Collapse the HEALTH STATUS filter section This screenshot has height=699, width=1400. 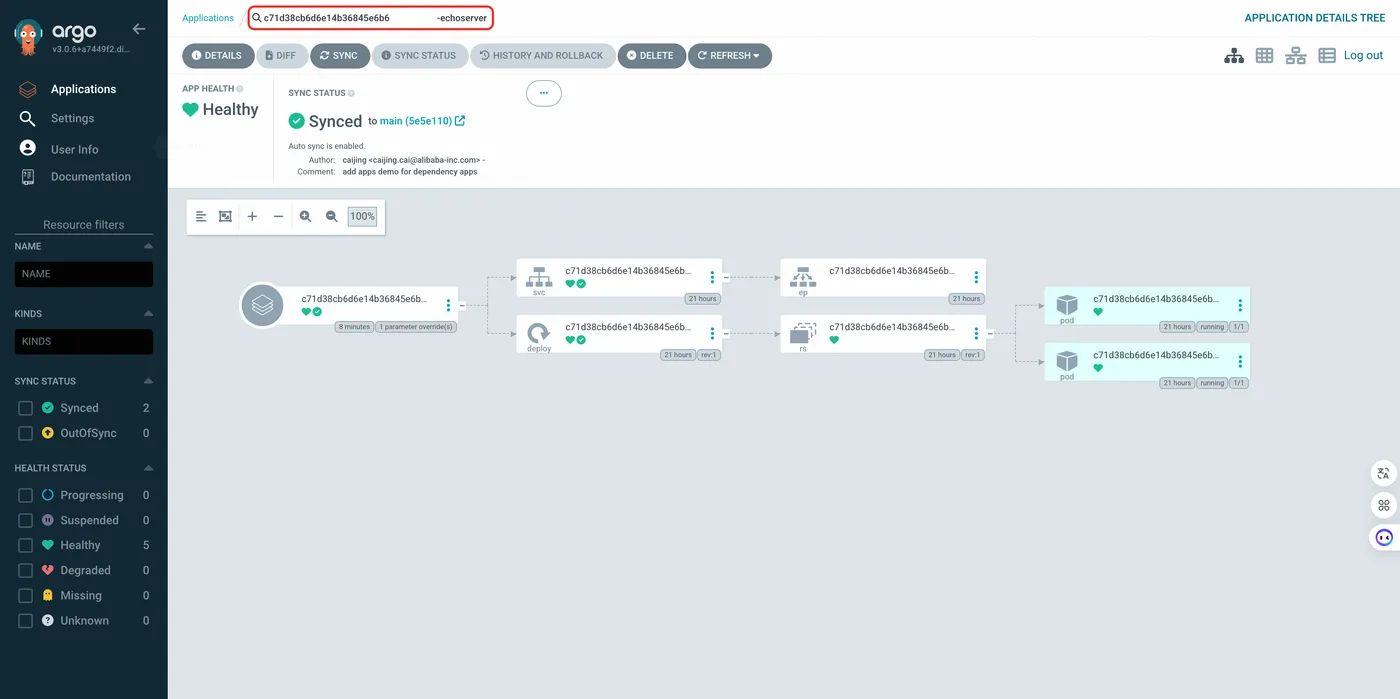(x=148, y=468)
